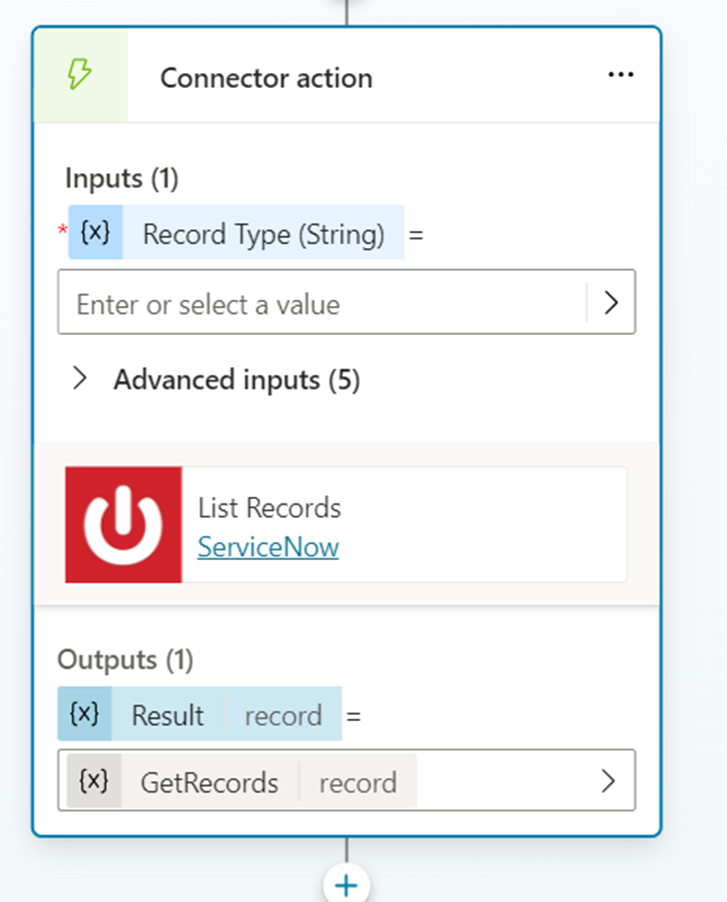Image resolution: width=727 pixels, height=902 pixels.
Task: Expand the Advanced inputs (5) chevron
Action: [81, 379]
